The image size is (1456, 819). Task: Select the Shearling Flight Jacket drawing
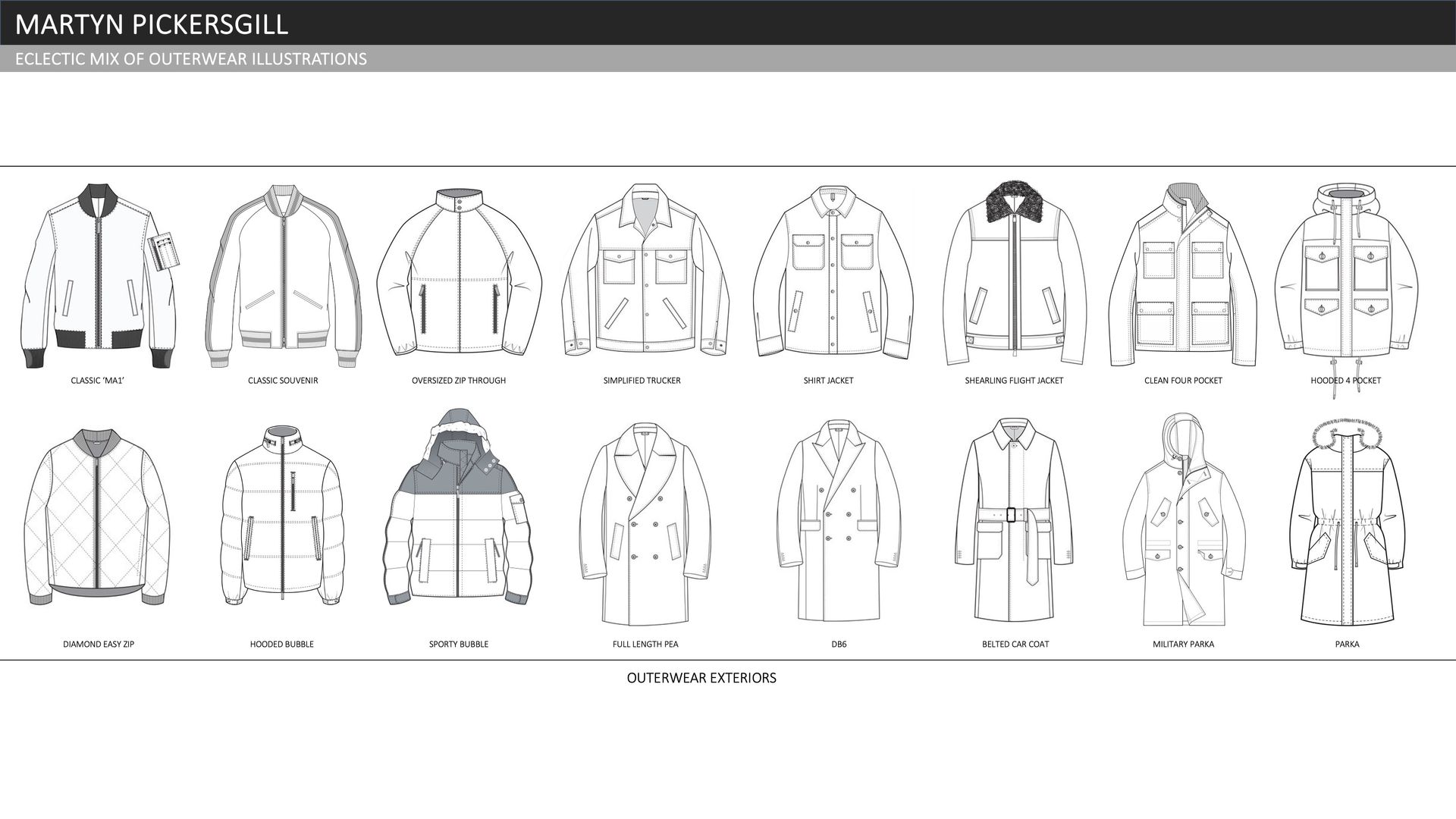pos(1014,275)
